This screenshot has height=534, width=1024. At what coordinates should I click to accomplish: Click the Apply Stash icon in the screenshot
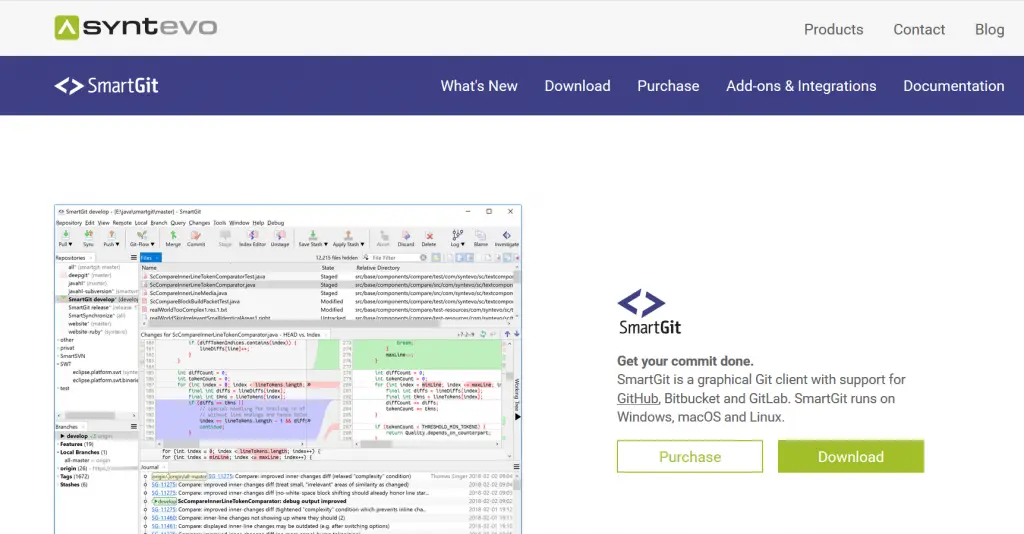point(349,238)
